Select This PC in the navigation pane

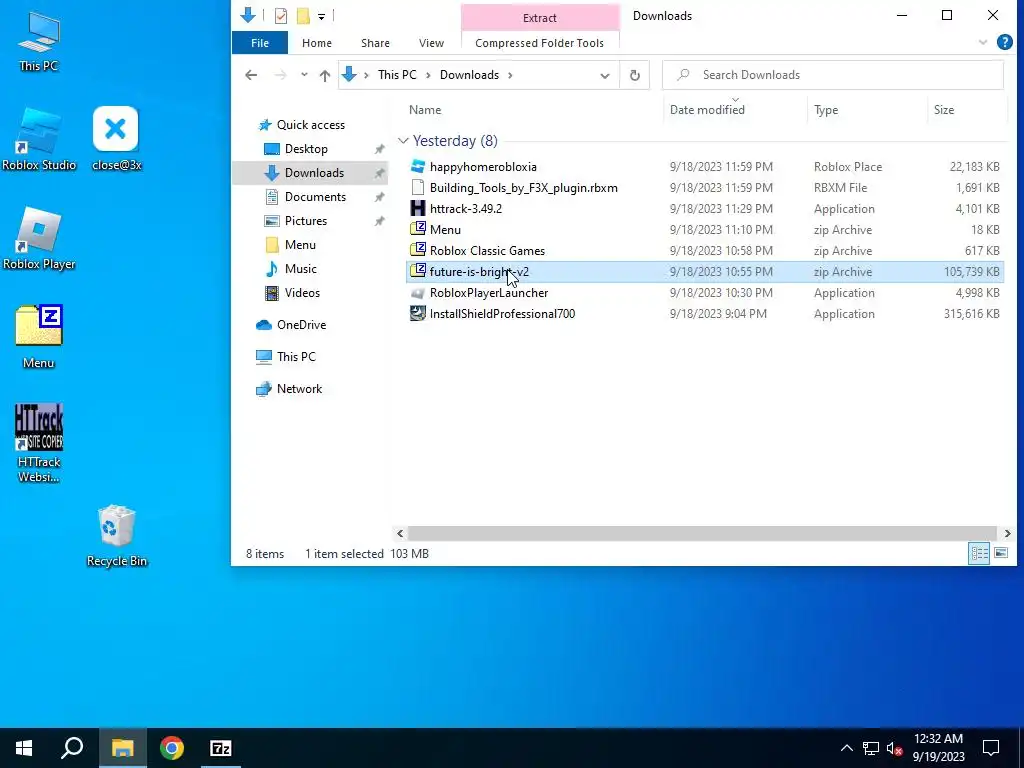(x=296, y=357)
